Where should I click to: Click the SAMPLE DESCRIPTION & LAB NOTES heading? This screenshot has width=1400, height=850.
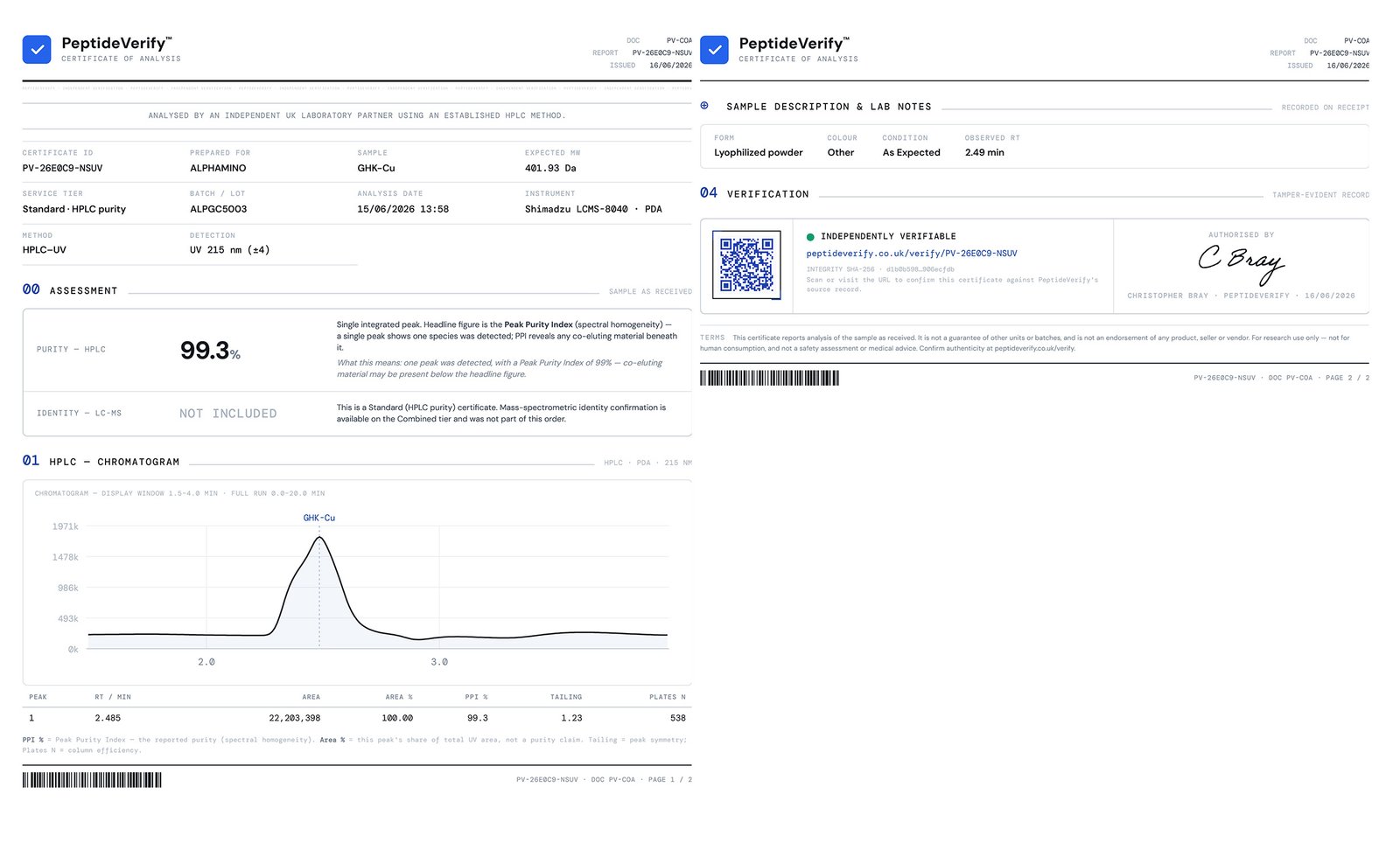coord(829,107)
